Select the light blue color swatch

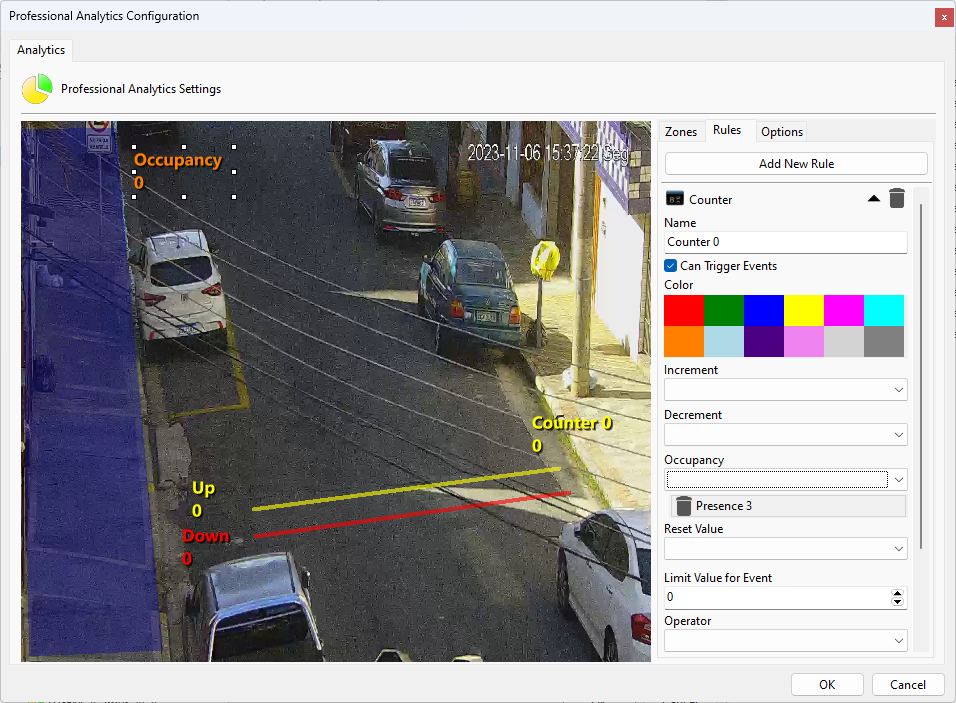click(x=724, y=341)
